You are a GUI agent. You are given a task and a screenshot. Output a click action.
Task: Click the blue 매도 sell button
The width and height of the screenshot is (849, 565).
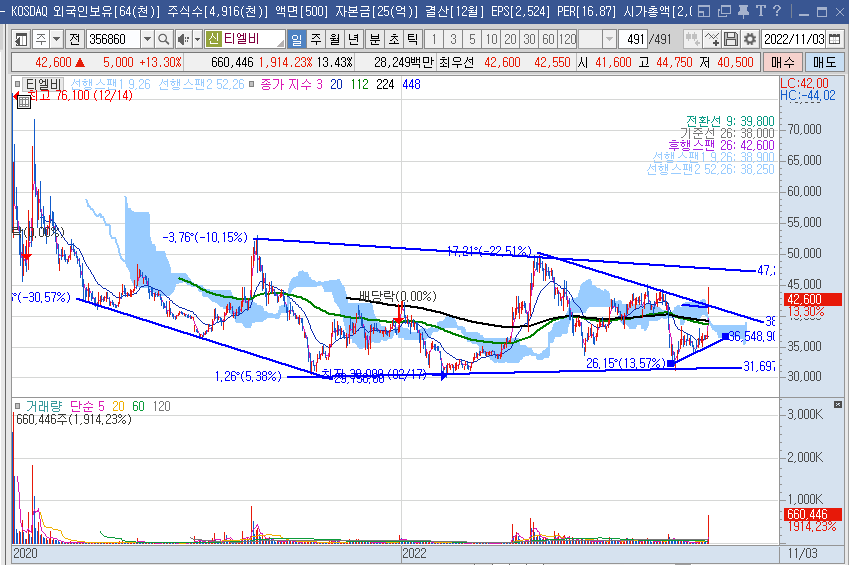825,62
